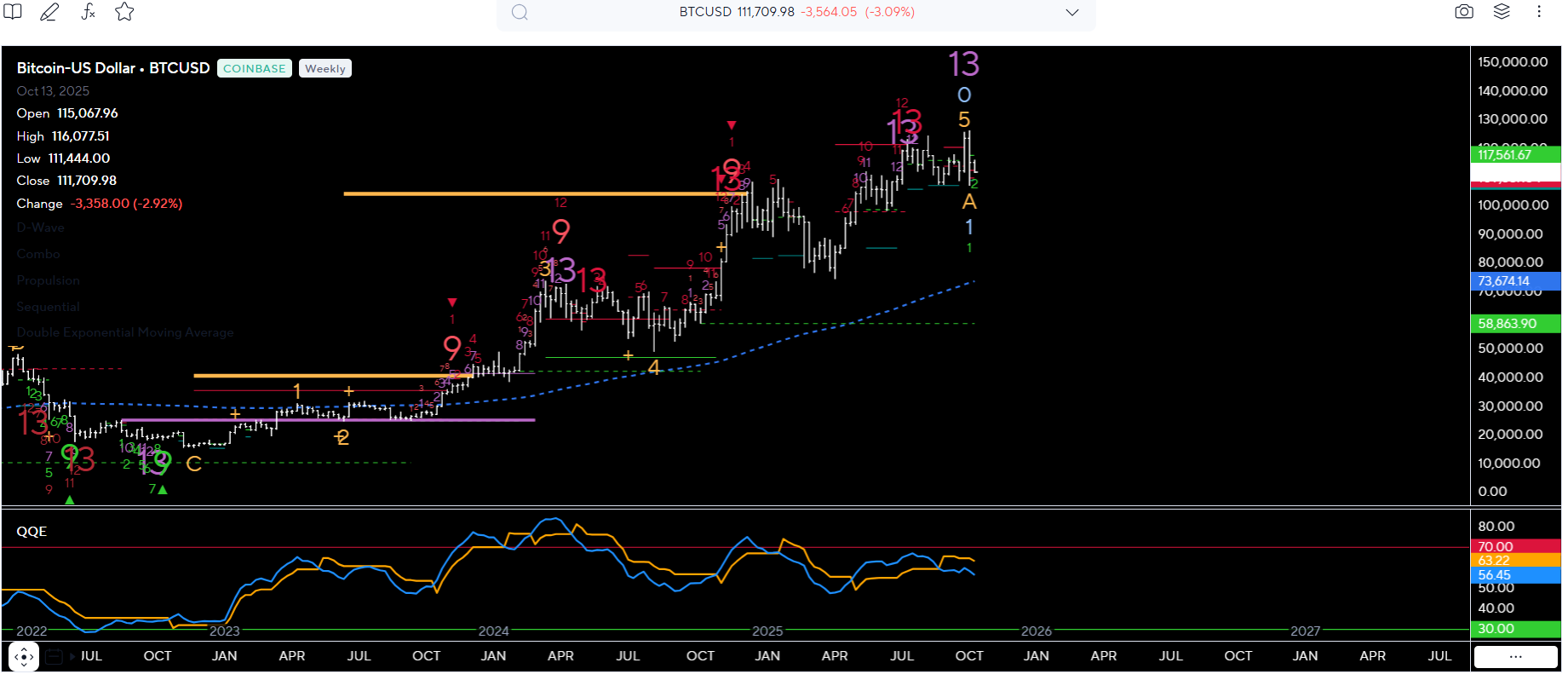Take a chart snapshot with camera icon

coord(1463,12)
